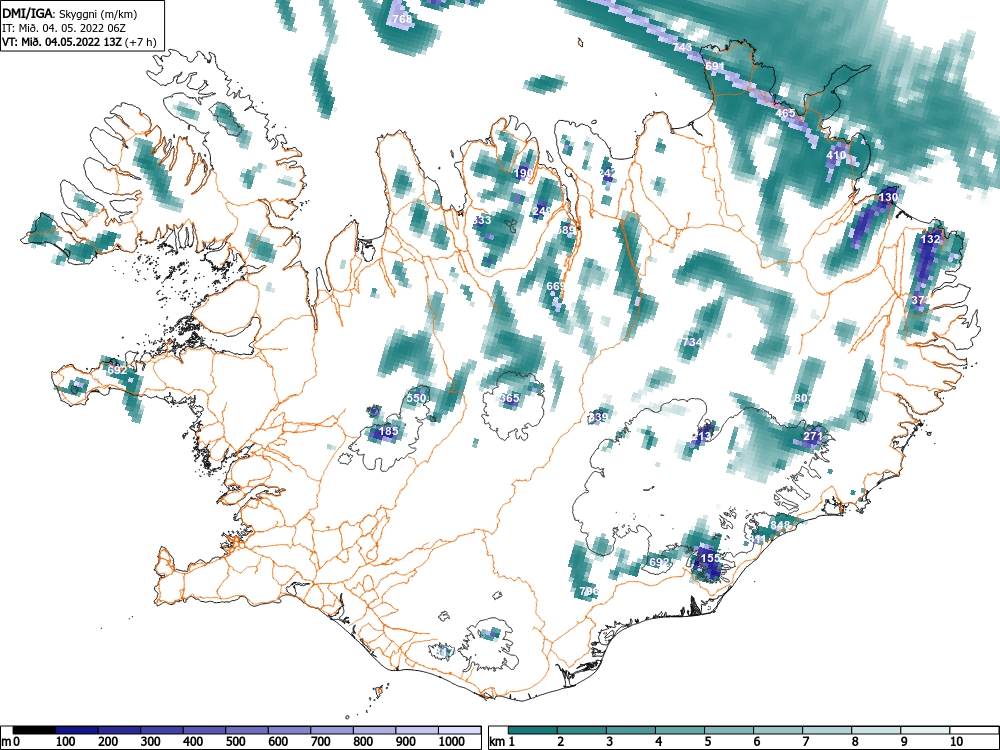This screenshot has height=750, width=1000.
Task: Click the 465 visibility label
Action: click(x=786, y=113)
